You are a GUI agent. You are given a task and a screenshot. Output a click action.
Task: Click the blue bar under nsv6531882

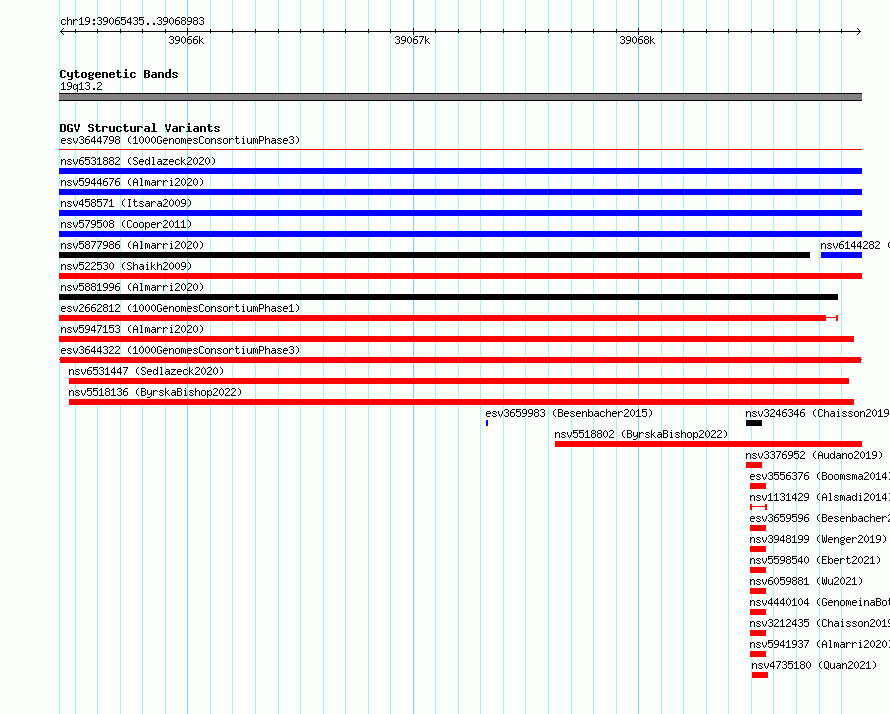460,171
